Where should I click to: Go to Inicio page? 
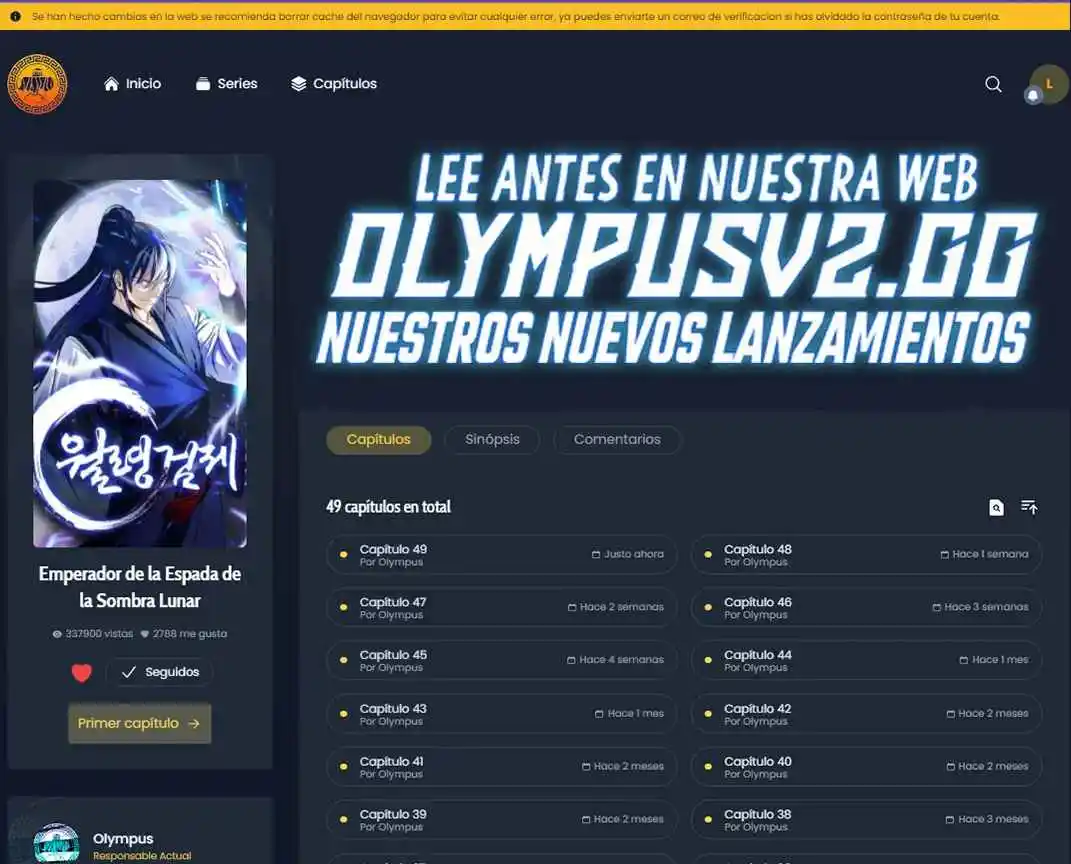133,83
